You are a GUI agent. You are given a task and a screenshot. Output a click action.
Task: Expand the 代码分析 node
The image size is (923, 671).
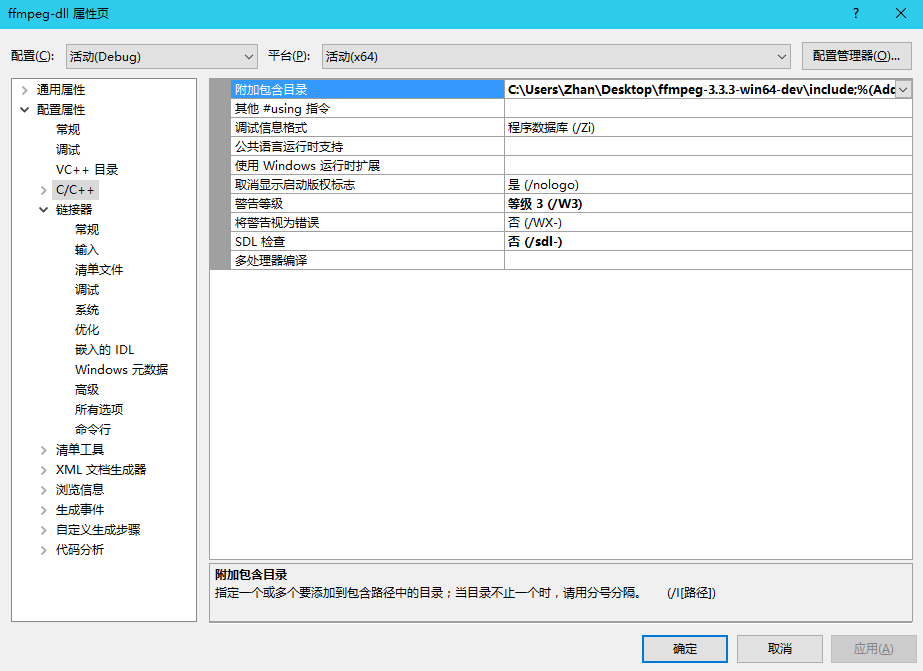(x=44, y=550)
